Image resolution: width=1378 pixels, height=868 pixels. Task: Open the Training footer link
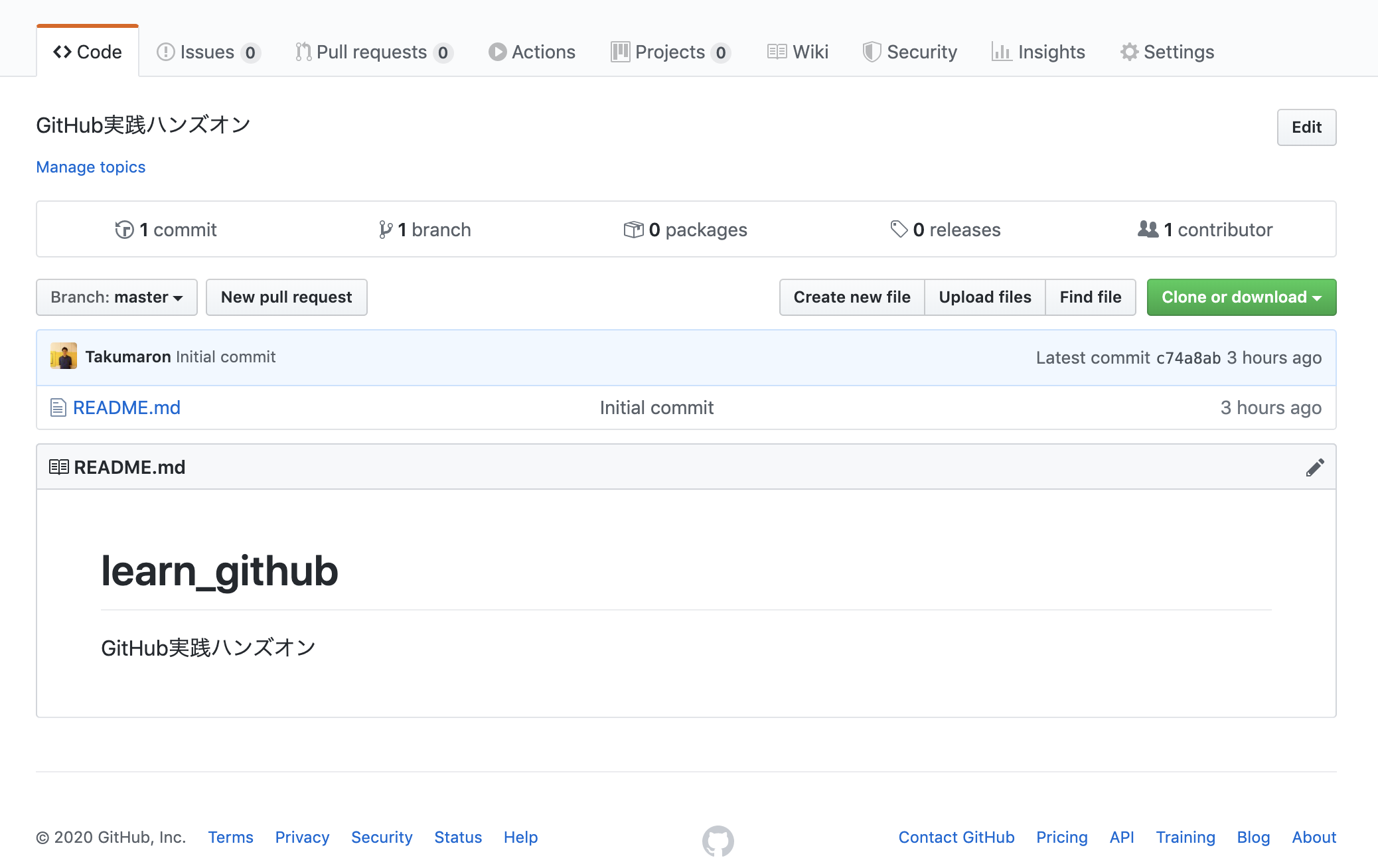1186,837
